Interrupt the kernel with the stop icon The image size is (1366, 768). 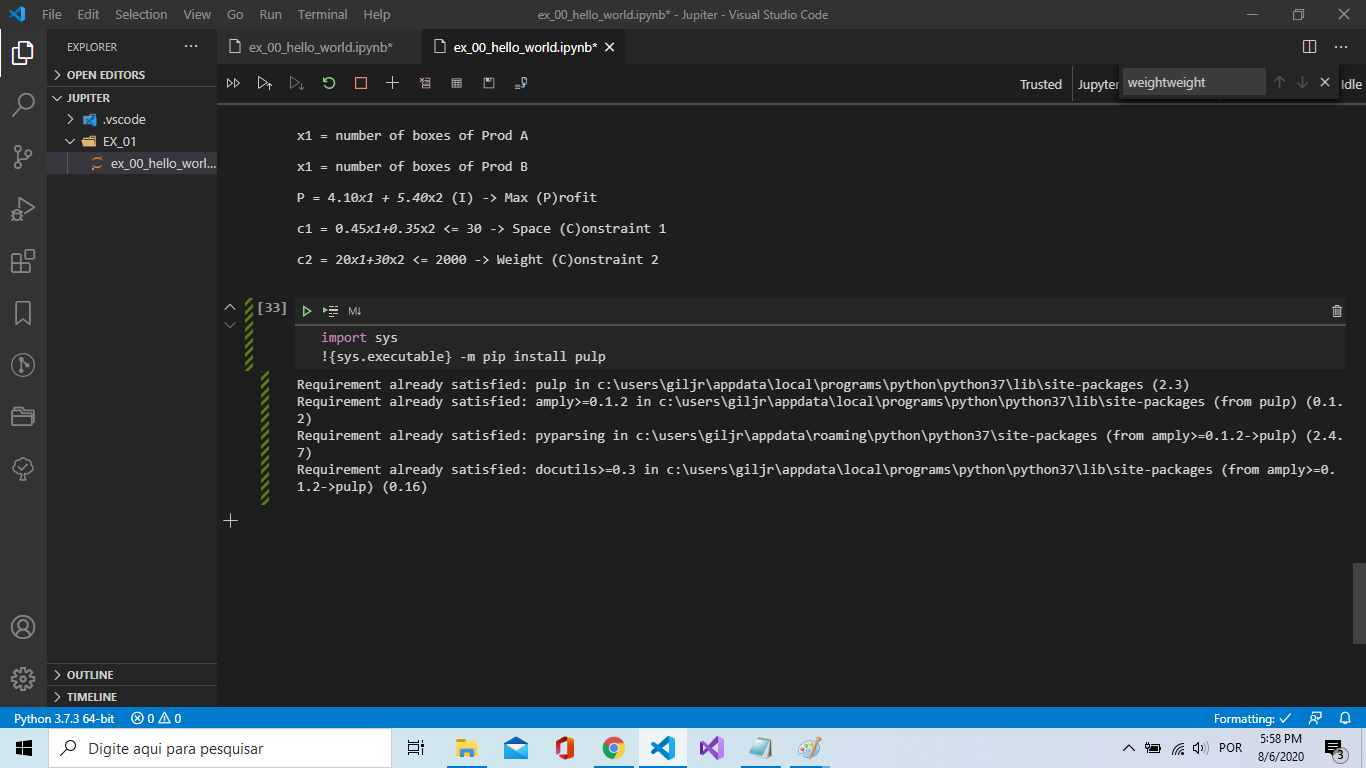[360, 83]
